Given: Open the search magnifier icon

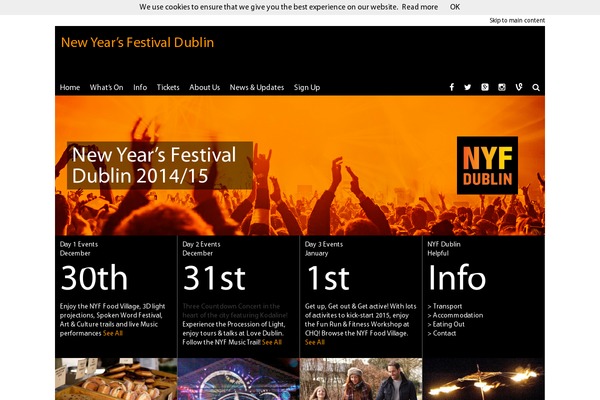Looking at the screenshot, I should coord(536,87).
